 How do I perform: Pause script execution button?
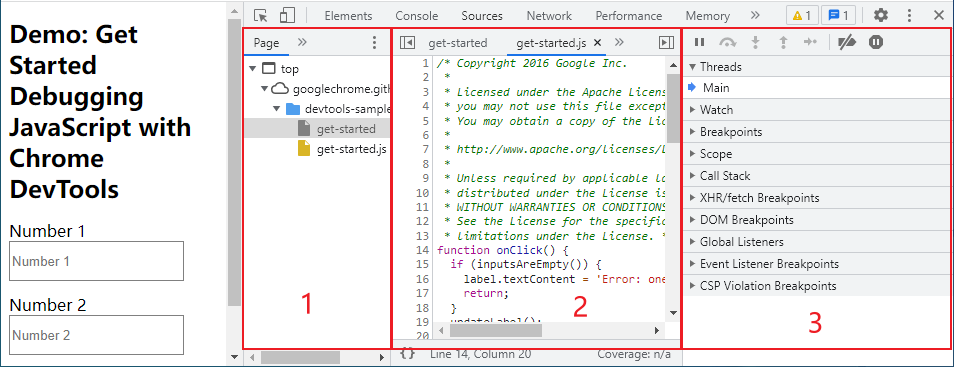(700, 42)
